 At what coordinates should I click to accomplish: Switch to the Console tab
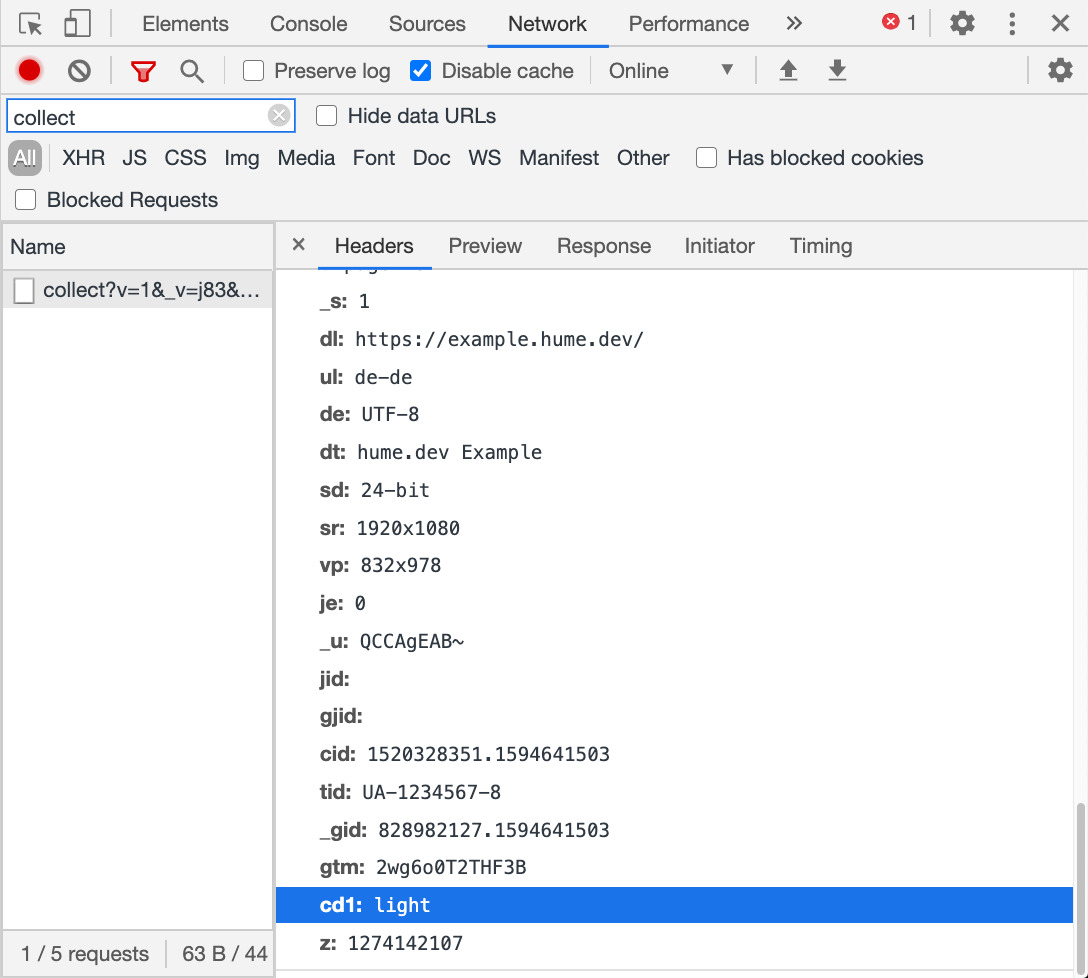click(x=308, y=24)
